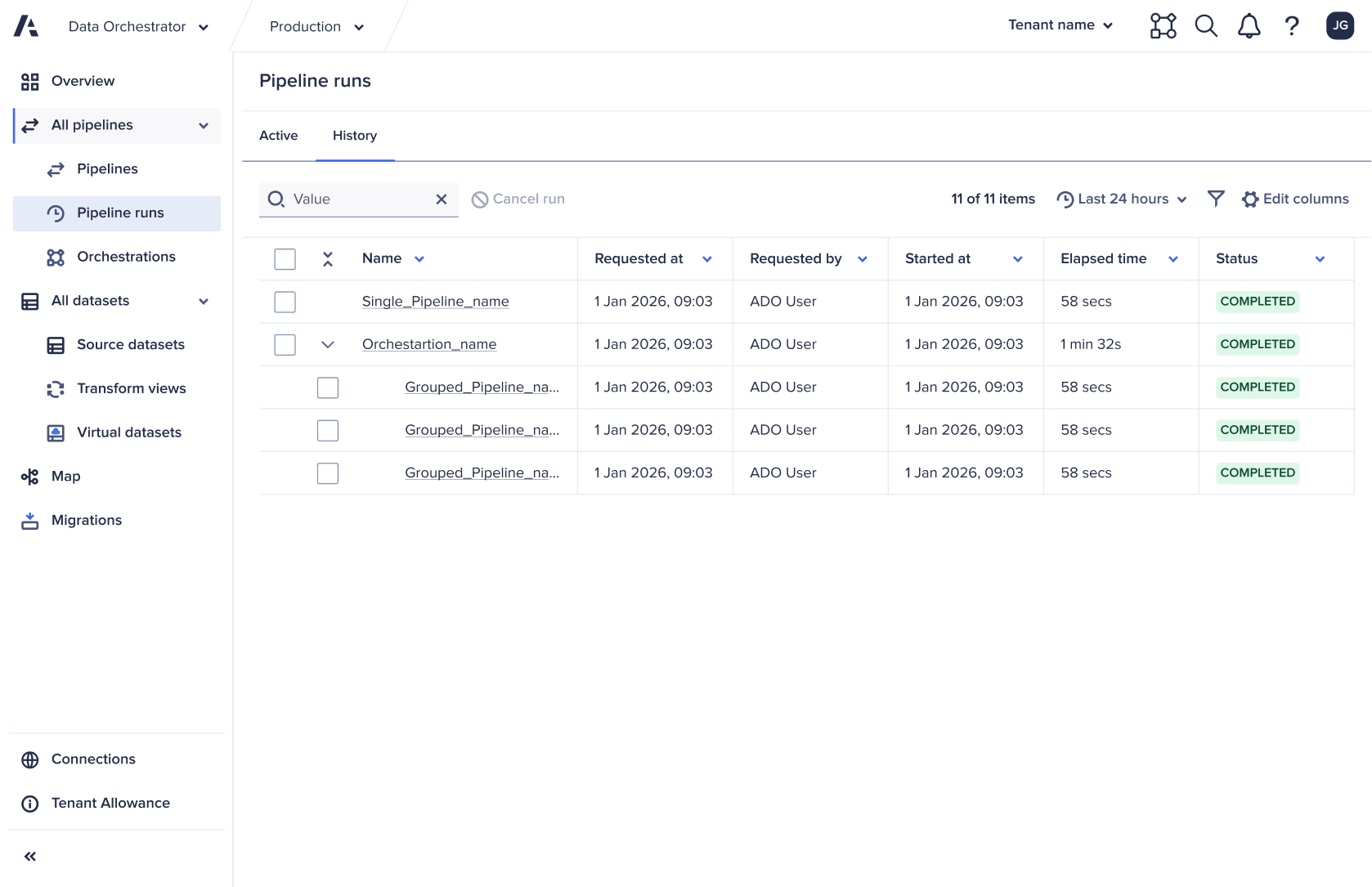Open Tenant Allowance in sidebar
1372x887 pixels.
click(x=117, y=804)
